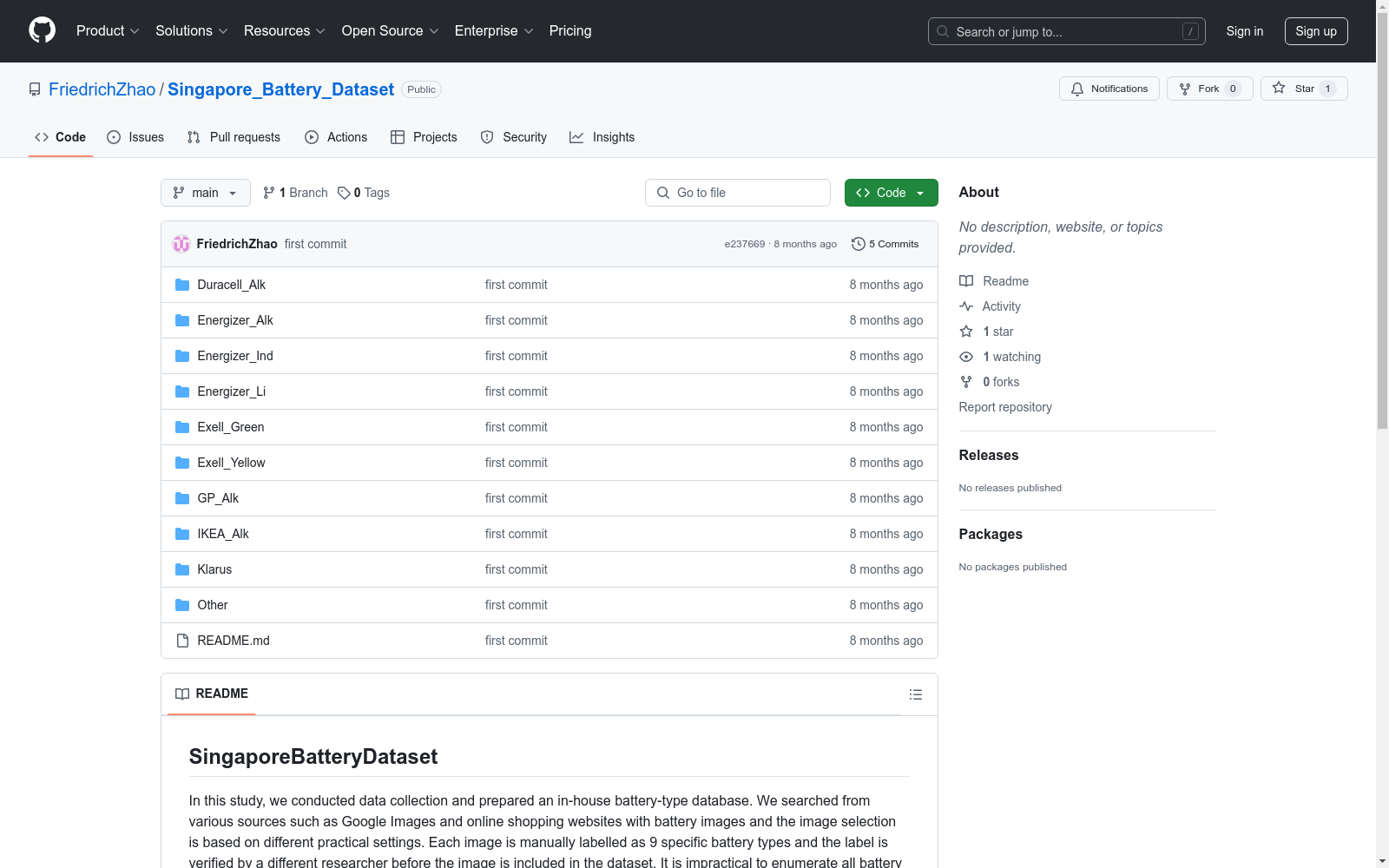1389x868 pixels.
Task: Click the Exell_Green folder icon
Action: [182, 427]
